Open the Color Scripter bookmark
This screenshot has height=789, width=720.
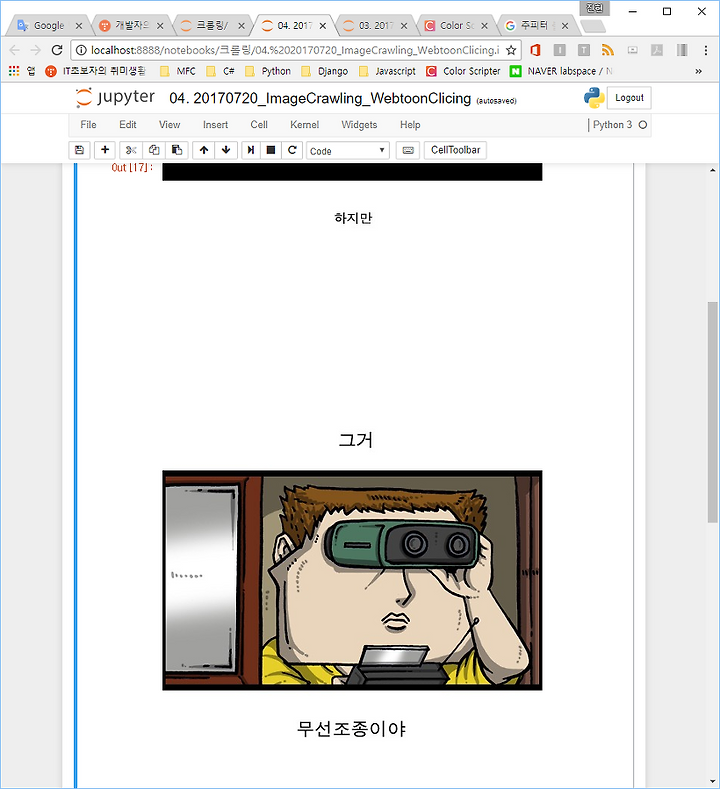[463, 71]
